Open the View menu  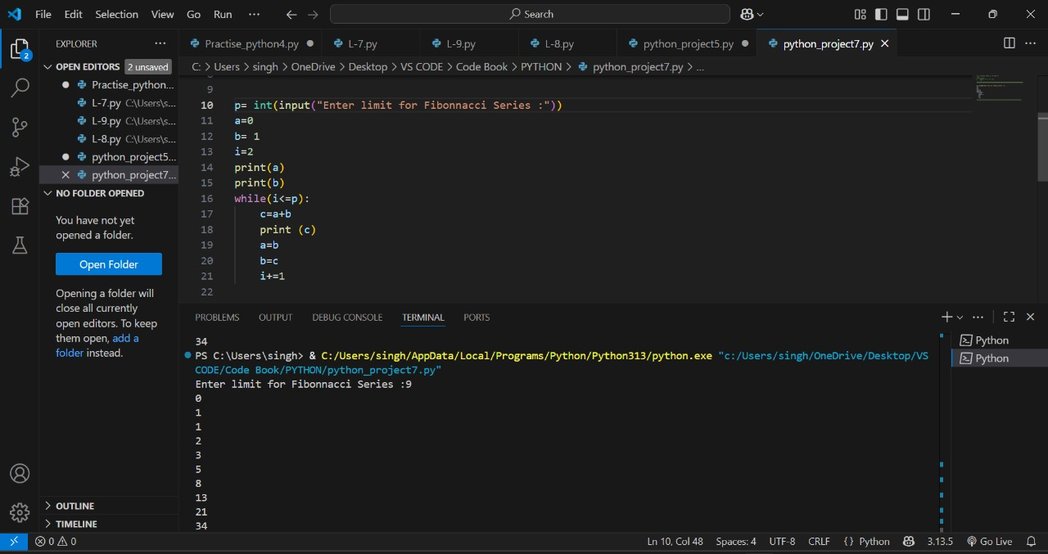[x=162, y=14]
